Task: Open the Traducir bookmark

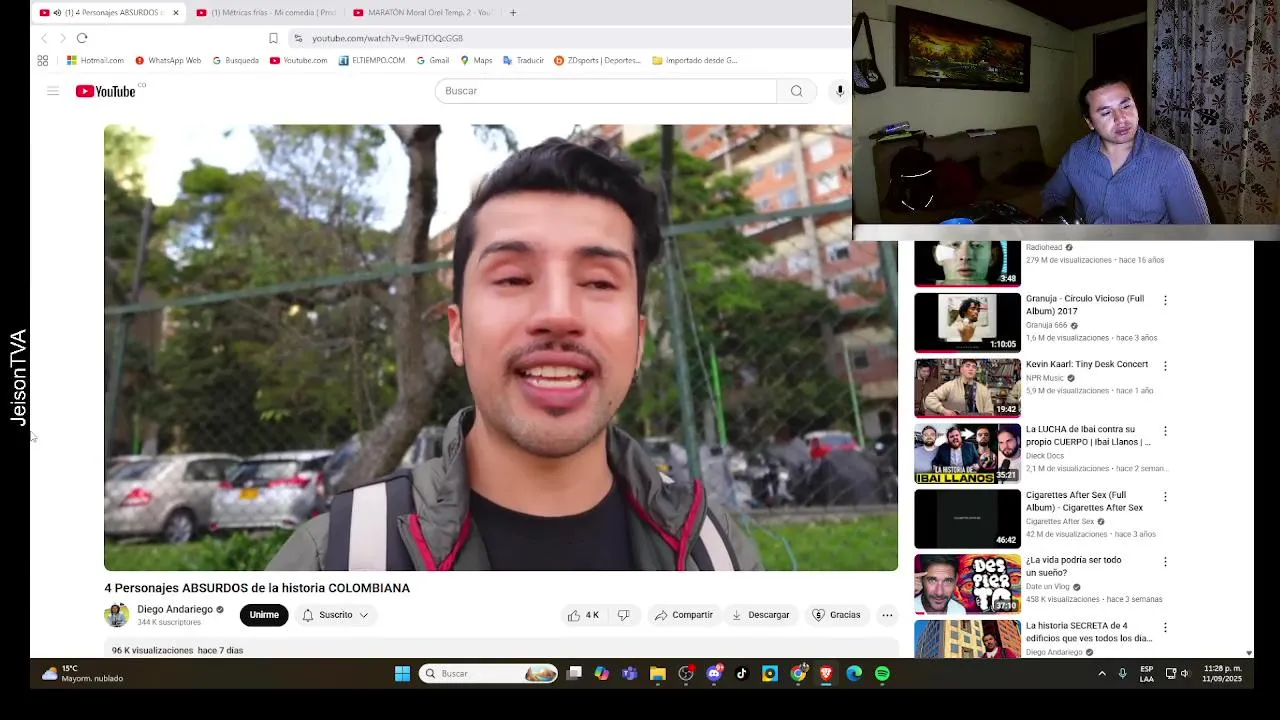Action: tap(524, 60)
